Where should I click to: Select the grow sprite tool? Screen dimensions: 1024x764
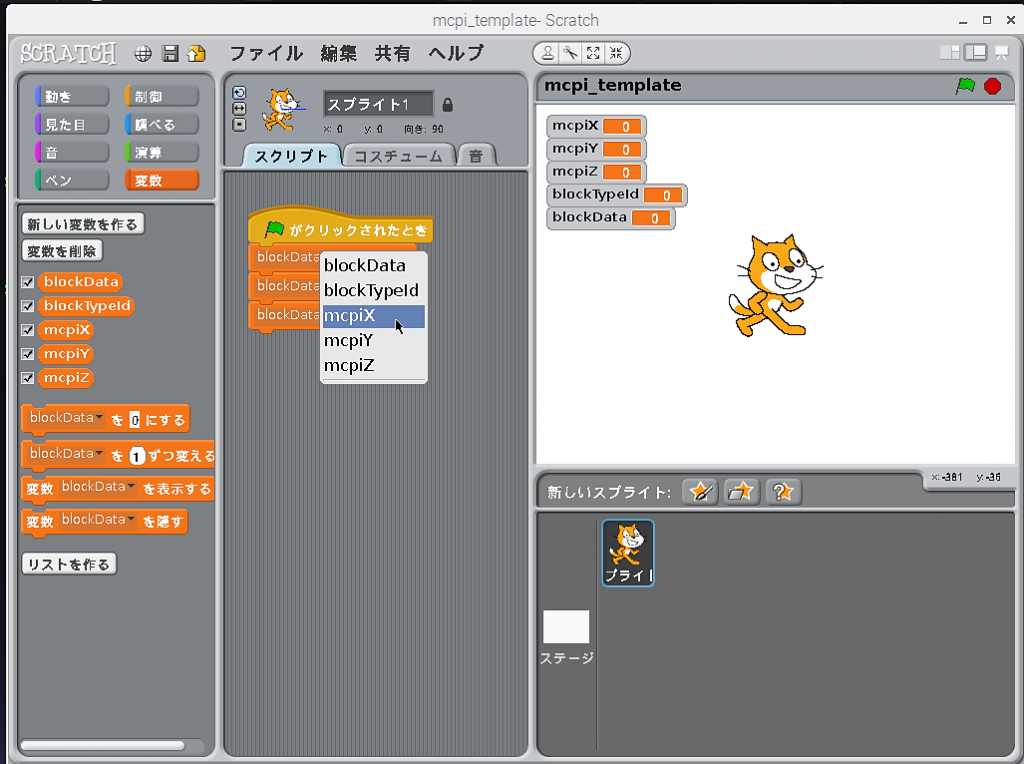pyautogui.click(x=593, y=54)
